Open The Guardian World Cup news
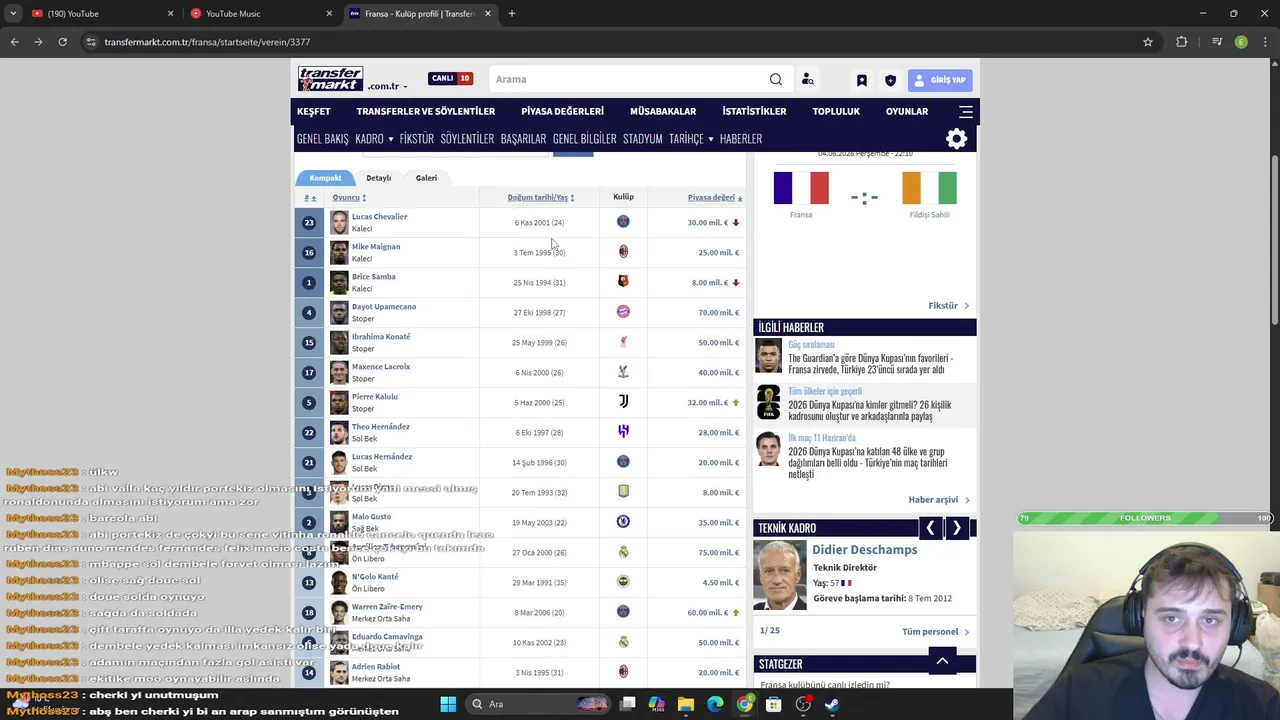This screenshot has width=1280, height=720. click(x=870, y=364)
